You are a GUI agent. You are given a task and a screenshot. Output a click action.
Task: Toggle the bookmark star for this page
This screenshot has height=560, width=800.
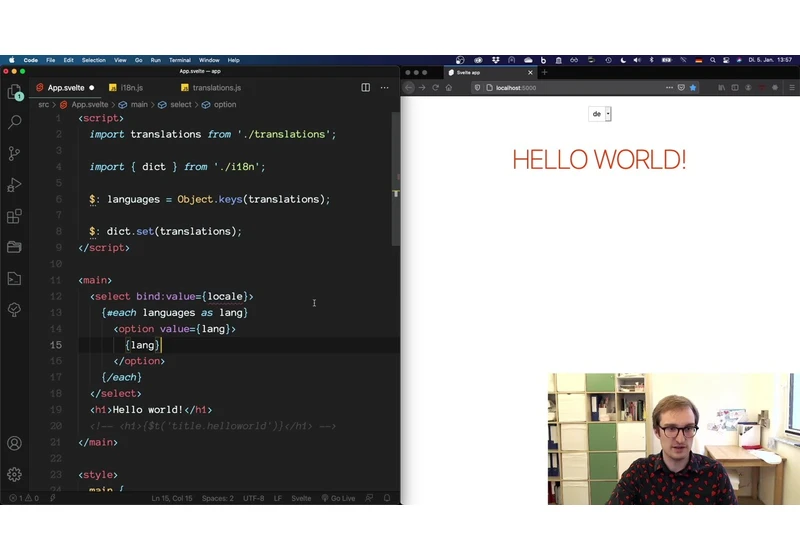[x=693, y=88]
